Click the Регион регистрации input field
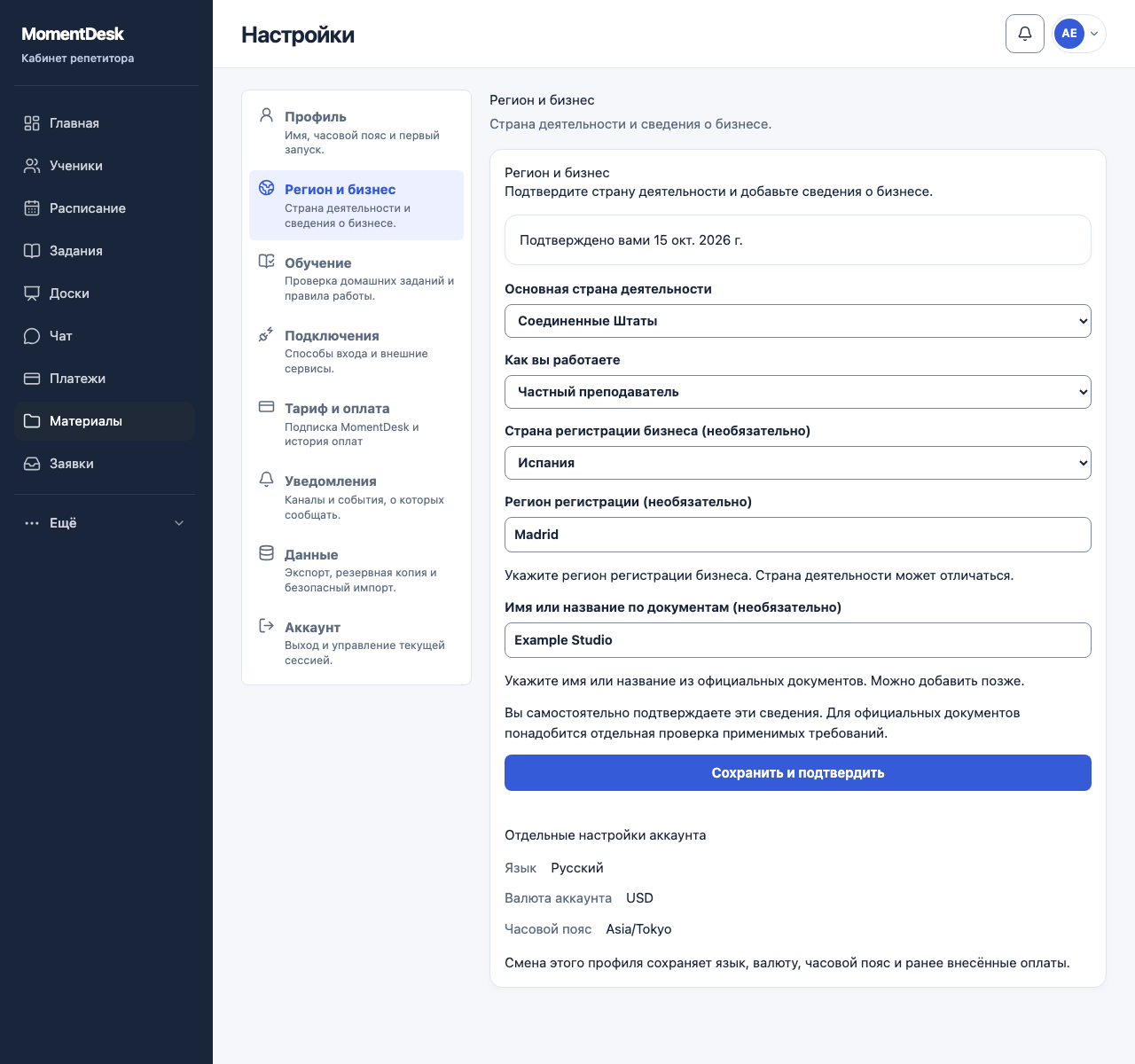1135x1064 pixels. tap(798, 535)
